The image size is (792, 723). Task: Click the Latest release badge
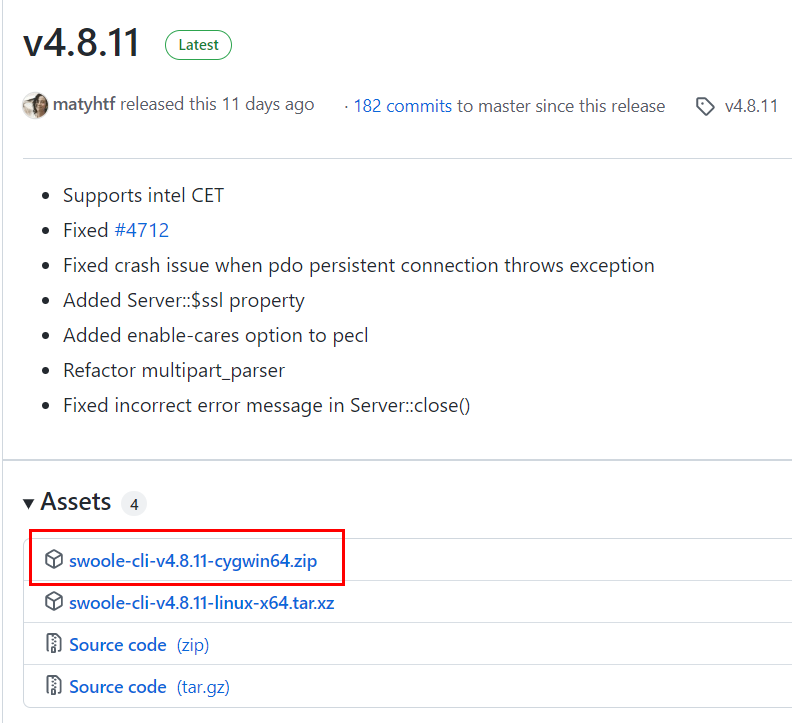pos(199,45)
